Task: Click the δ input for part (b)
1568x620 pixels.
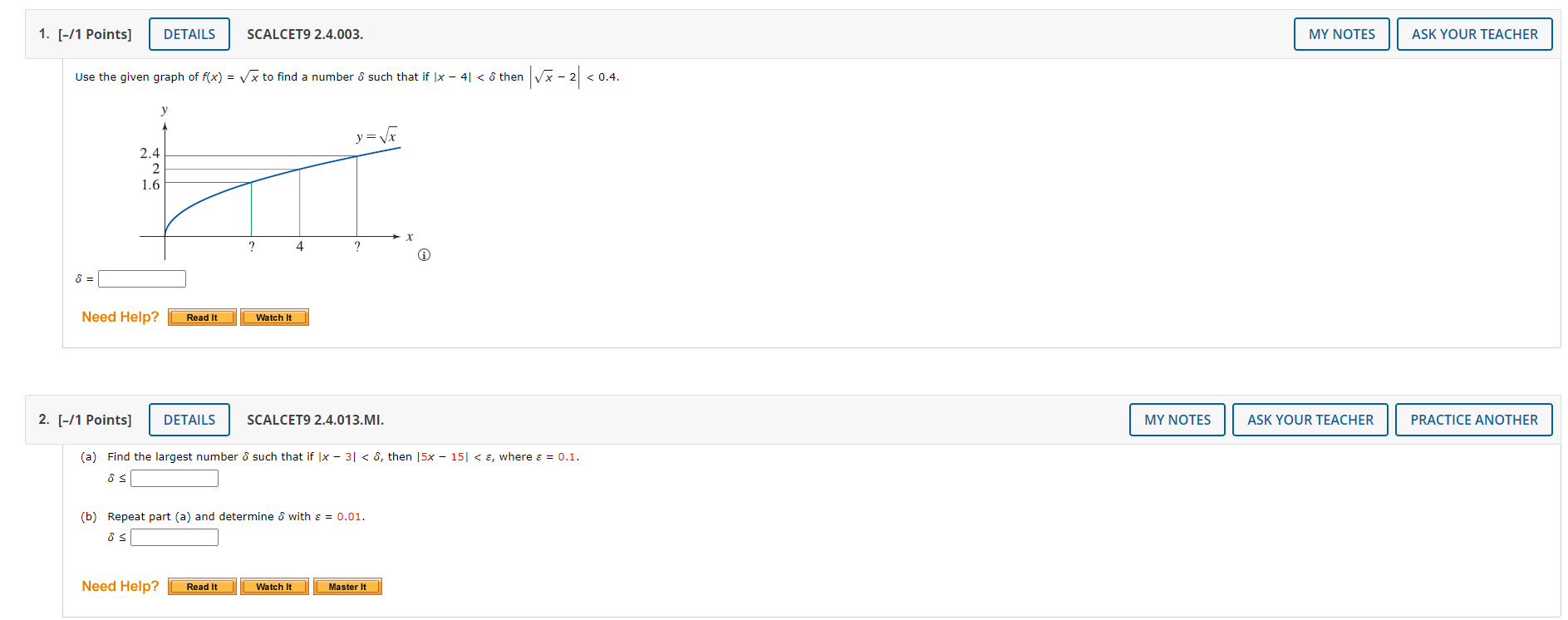Action: [174, 537]
